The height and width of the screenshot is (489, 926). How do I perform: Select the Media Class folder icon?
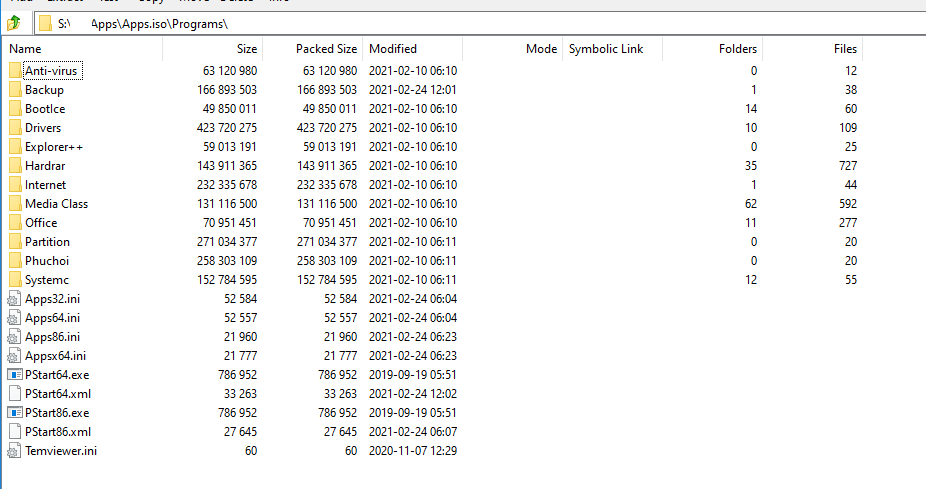pyautogui.click(x=15, y=204)
